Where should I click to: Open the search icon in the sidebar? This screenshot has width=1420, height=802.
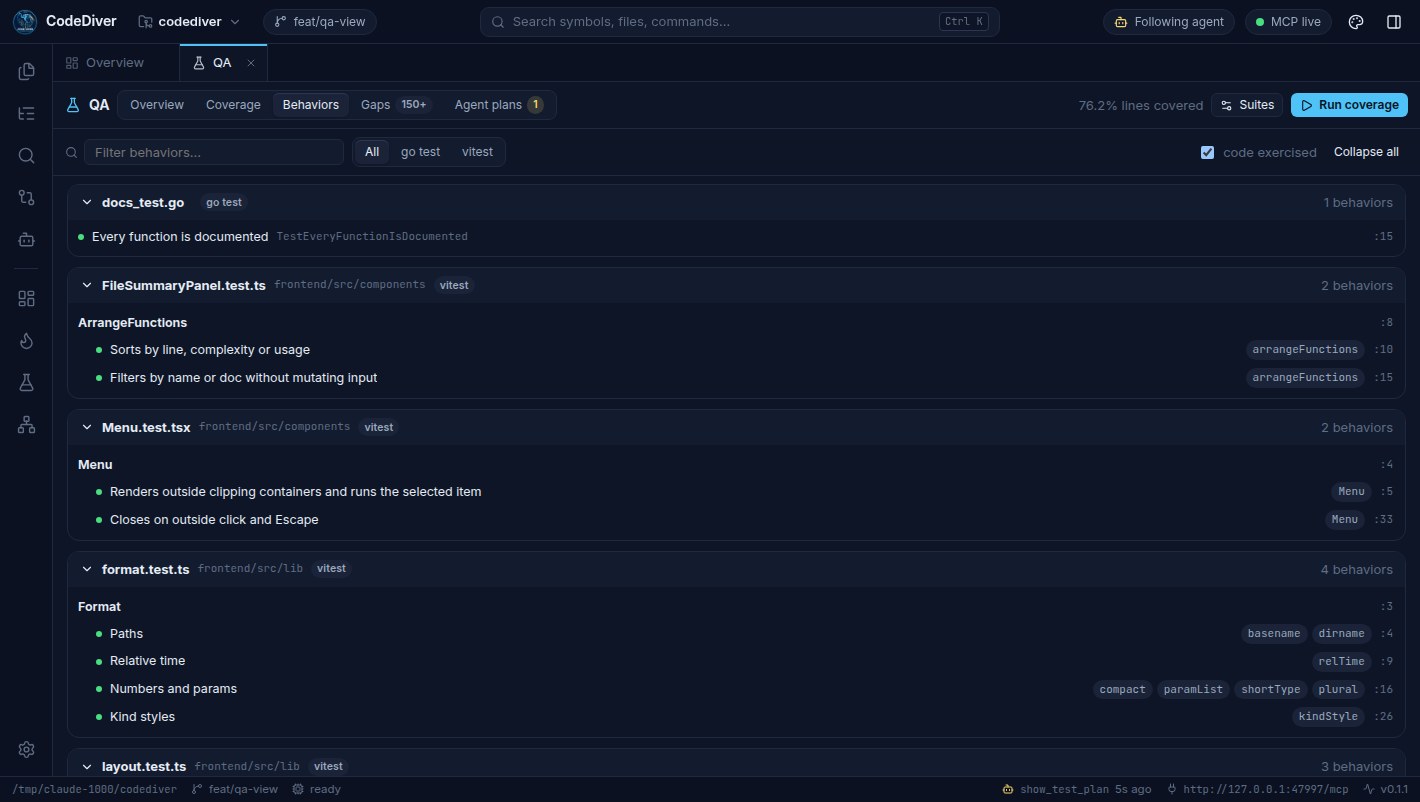tap(26, 155)
